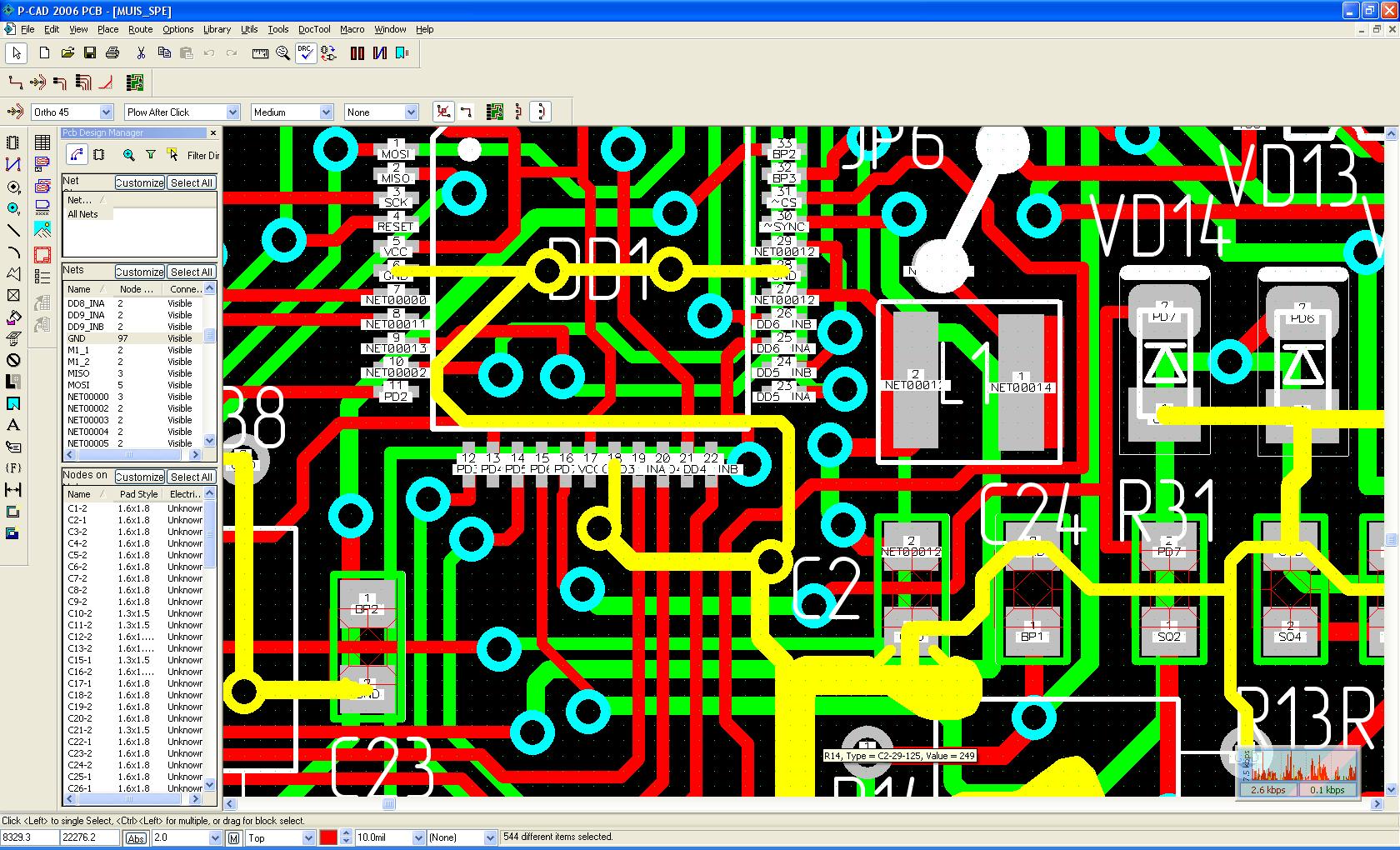Viewport: 1400px width, 850px height.
Task: Click the Save floppy disk icon
Action: (90, 53)
